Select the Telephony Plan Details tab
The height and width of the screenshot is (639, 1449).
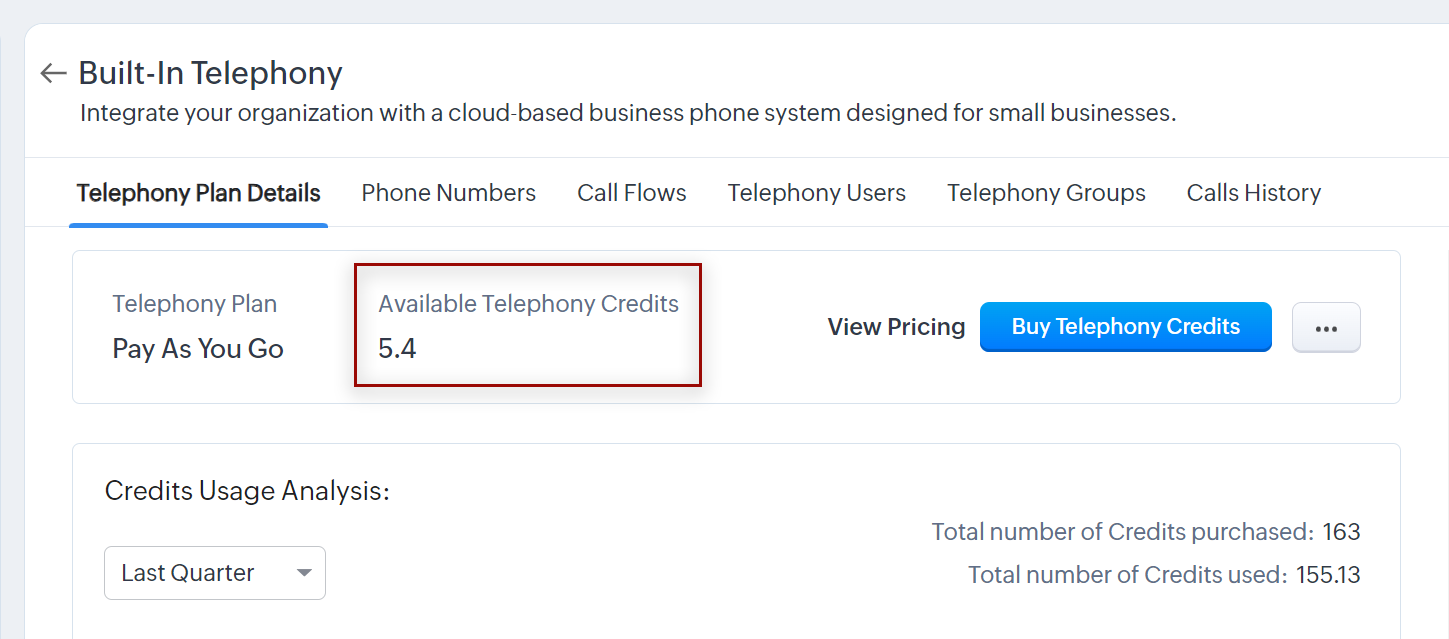[198, 193]
